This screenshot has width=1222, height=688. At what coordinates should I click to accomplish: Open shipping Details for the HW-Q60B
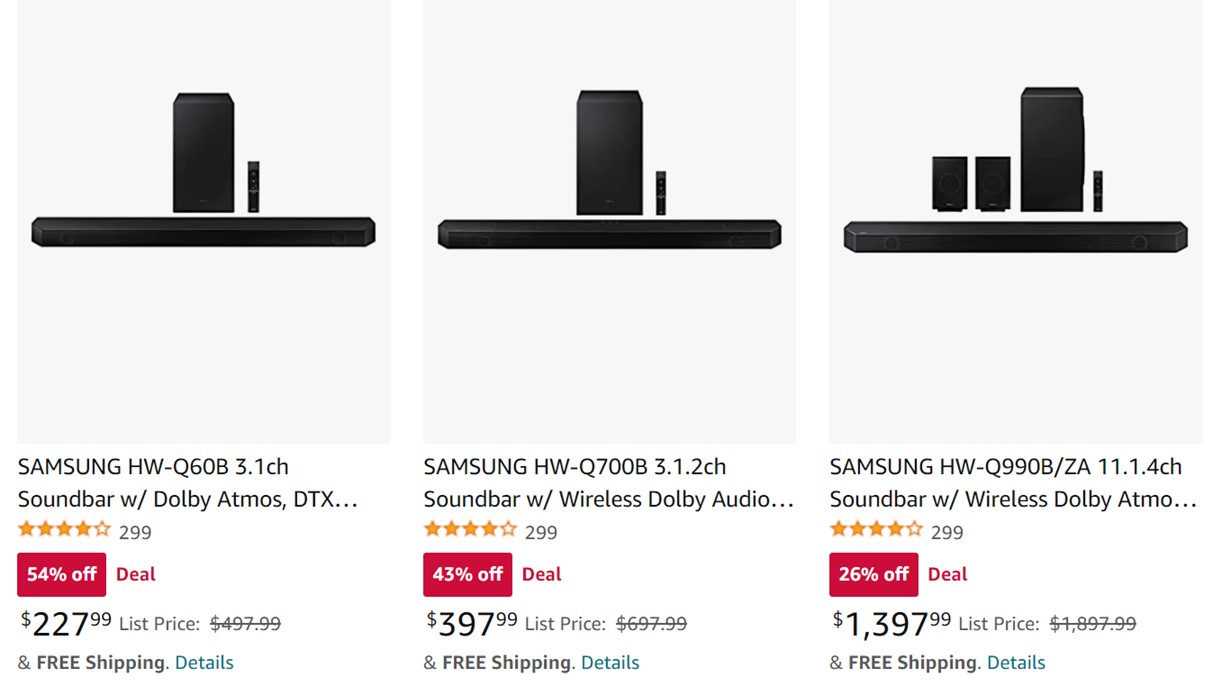204,663
